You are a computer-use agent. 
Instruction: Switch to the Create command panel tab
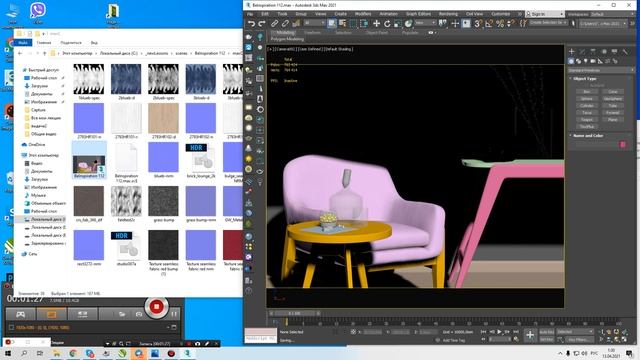coord(571,51)
